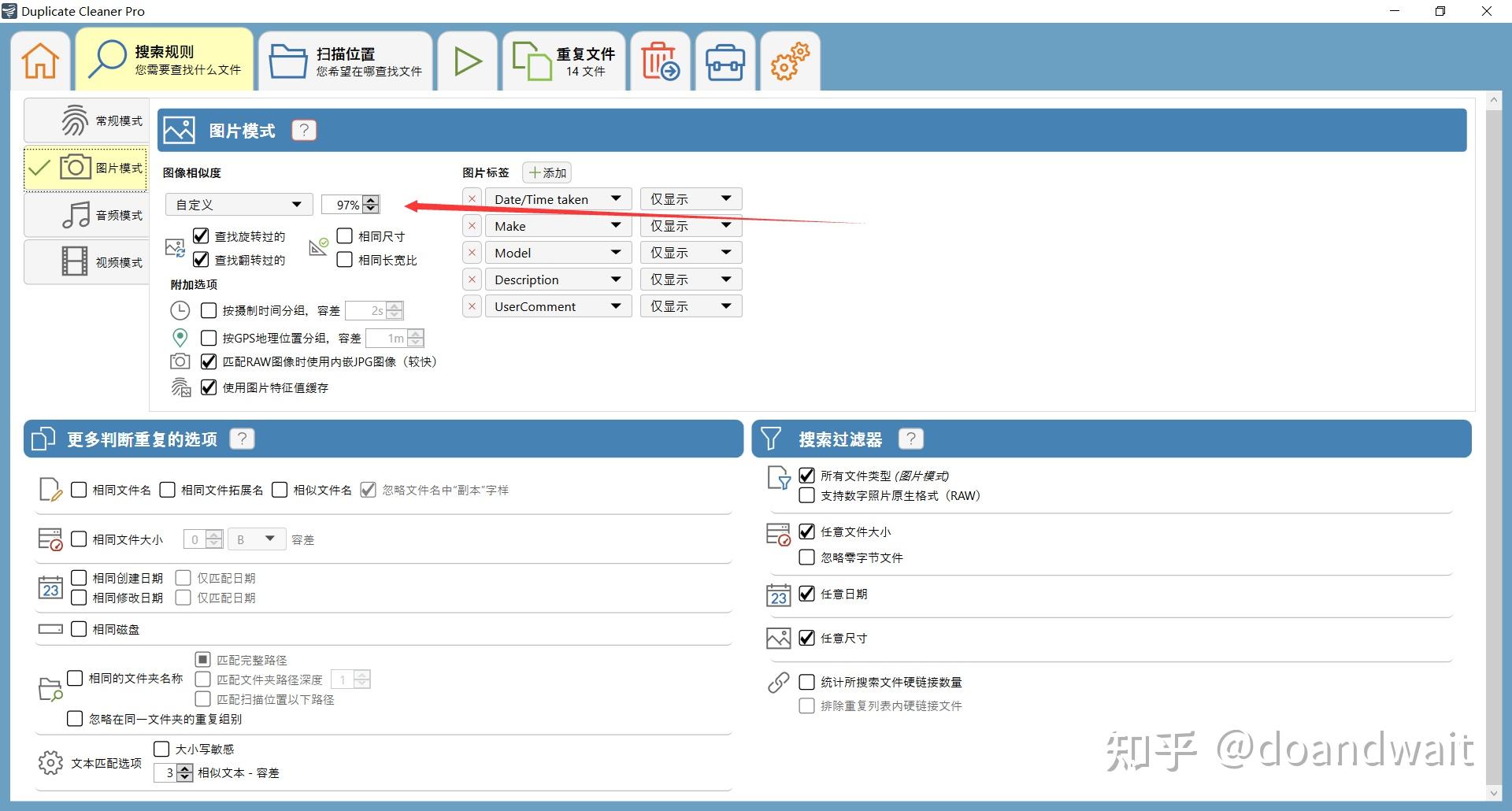Open 仅显示 dropdown in UserComment row

tap(691, 306)
